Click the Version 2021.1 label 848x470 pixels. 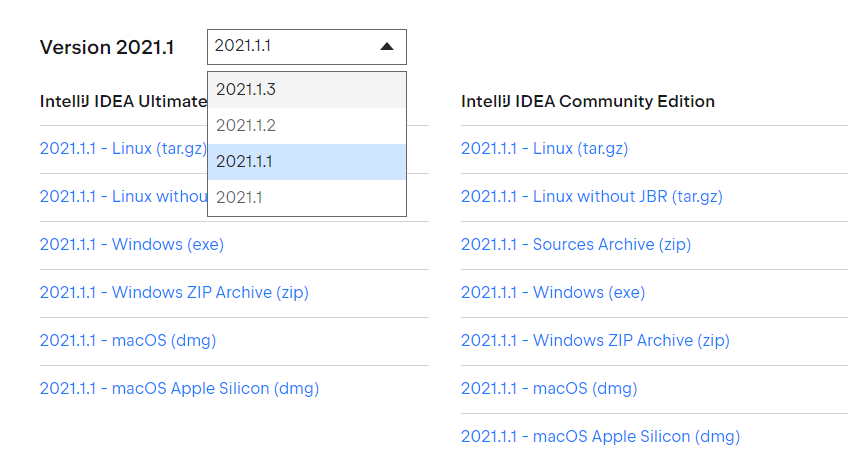pos(106,47)
